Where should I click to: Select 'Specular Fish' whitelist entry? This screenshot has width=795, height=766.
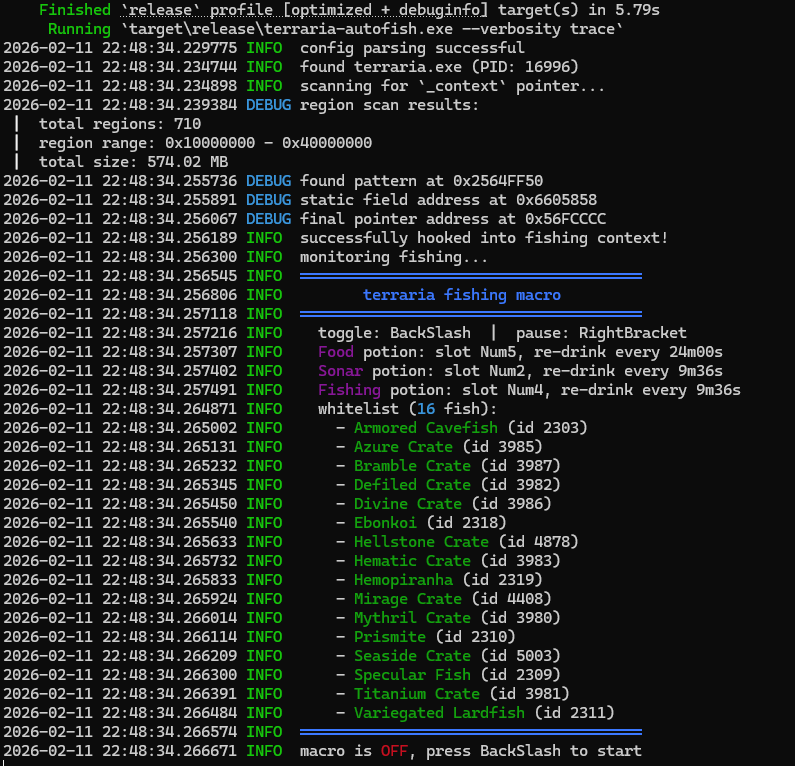click(x=412, y=675)
